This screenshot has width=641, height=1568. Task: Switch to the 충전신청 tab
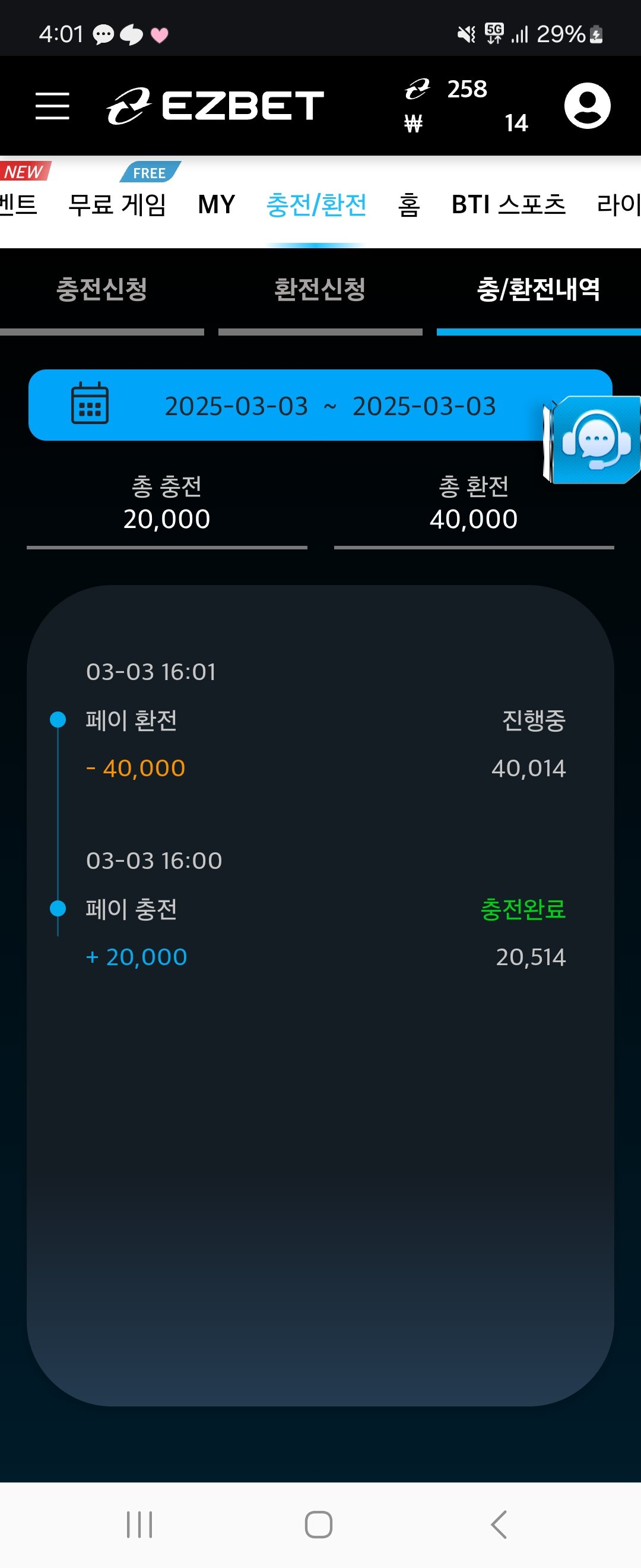(x=101, y=290)
